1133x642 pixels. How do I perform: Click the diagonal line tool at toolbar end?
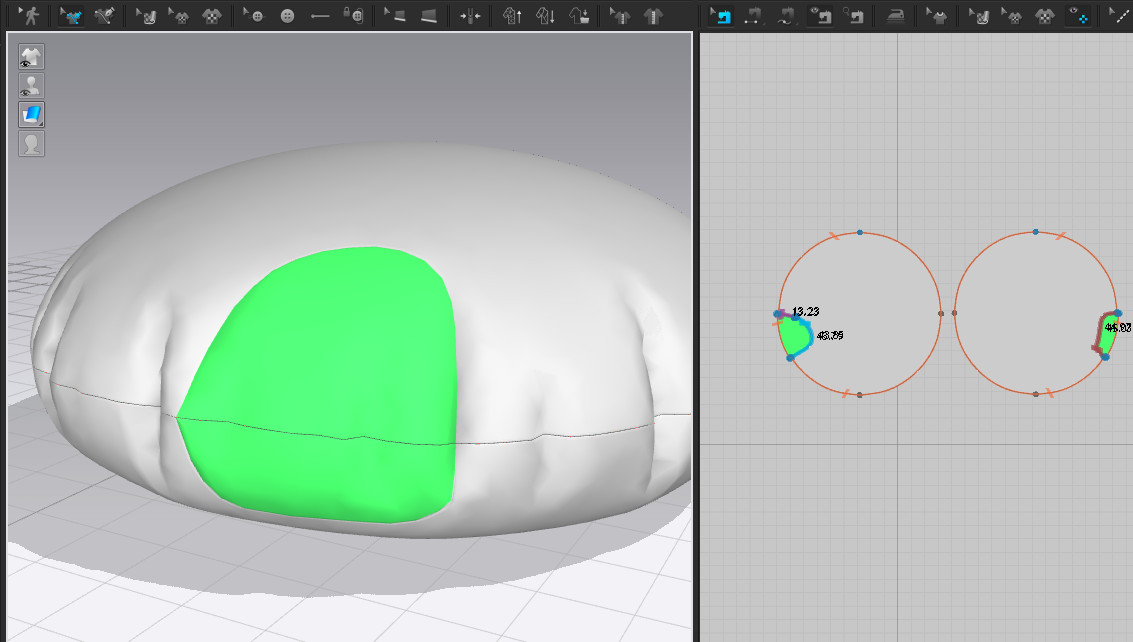click(1119, 16)
